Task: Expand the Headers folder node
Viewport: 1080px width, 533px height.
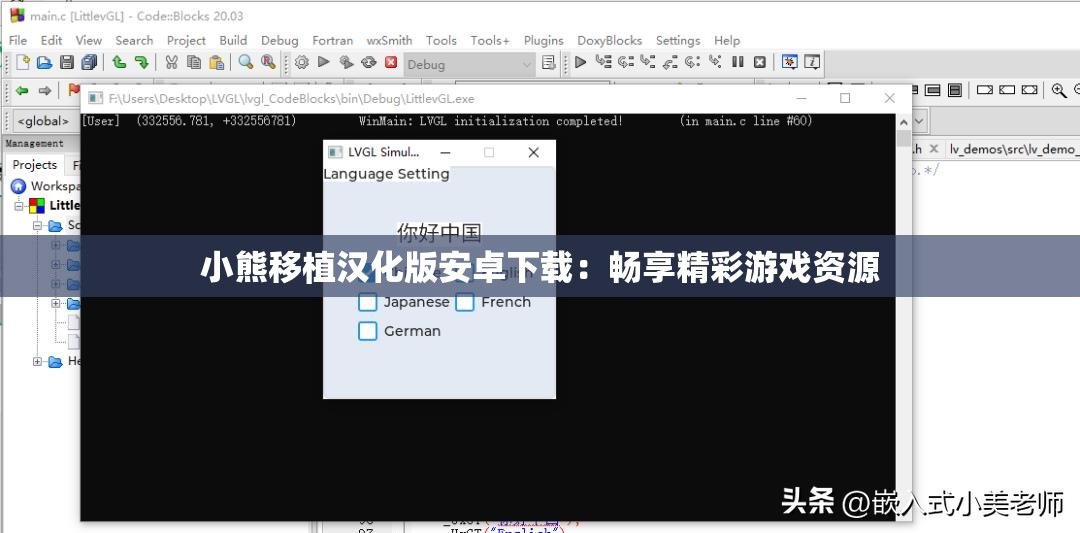Action: pos(37,361)
